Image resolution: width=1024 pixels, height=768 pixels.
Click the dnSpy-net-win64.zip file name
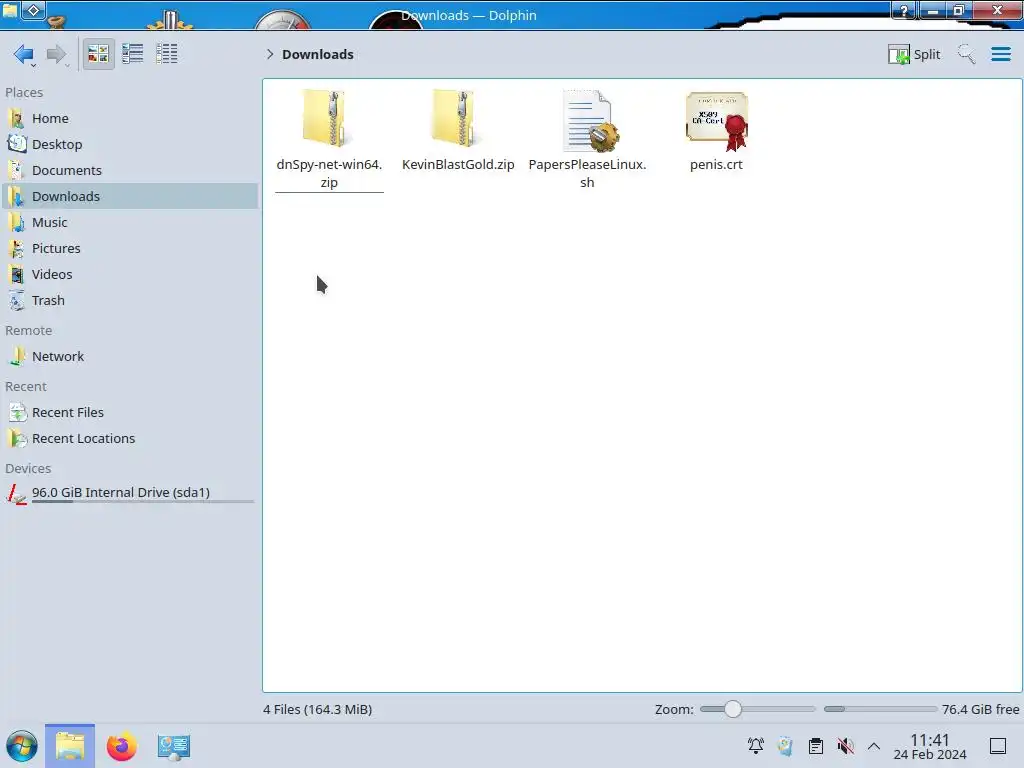[x=329, y=173]
